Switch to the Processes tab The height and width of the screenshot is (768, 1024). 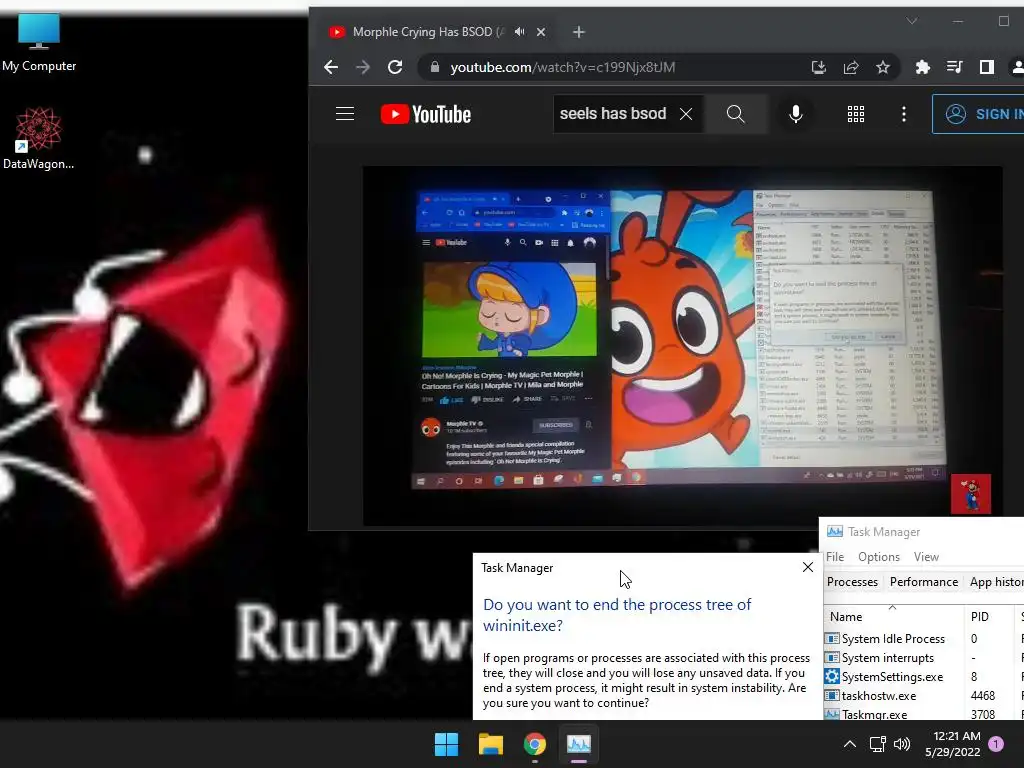tap(852, 582)
